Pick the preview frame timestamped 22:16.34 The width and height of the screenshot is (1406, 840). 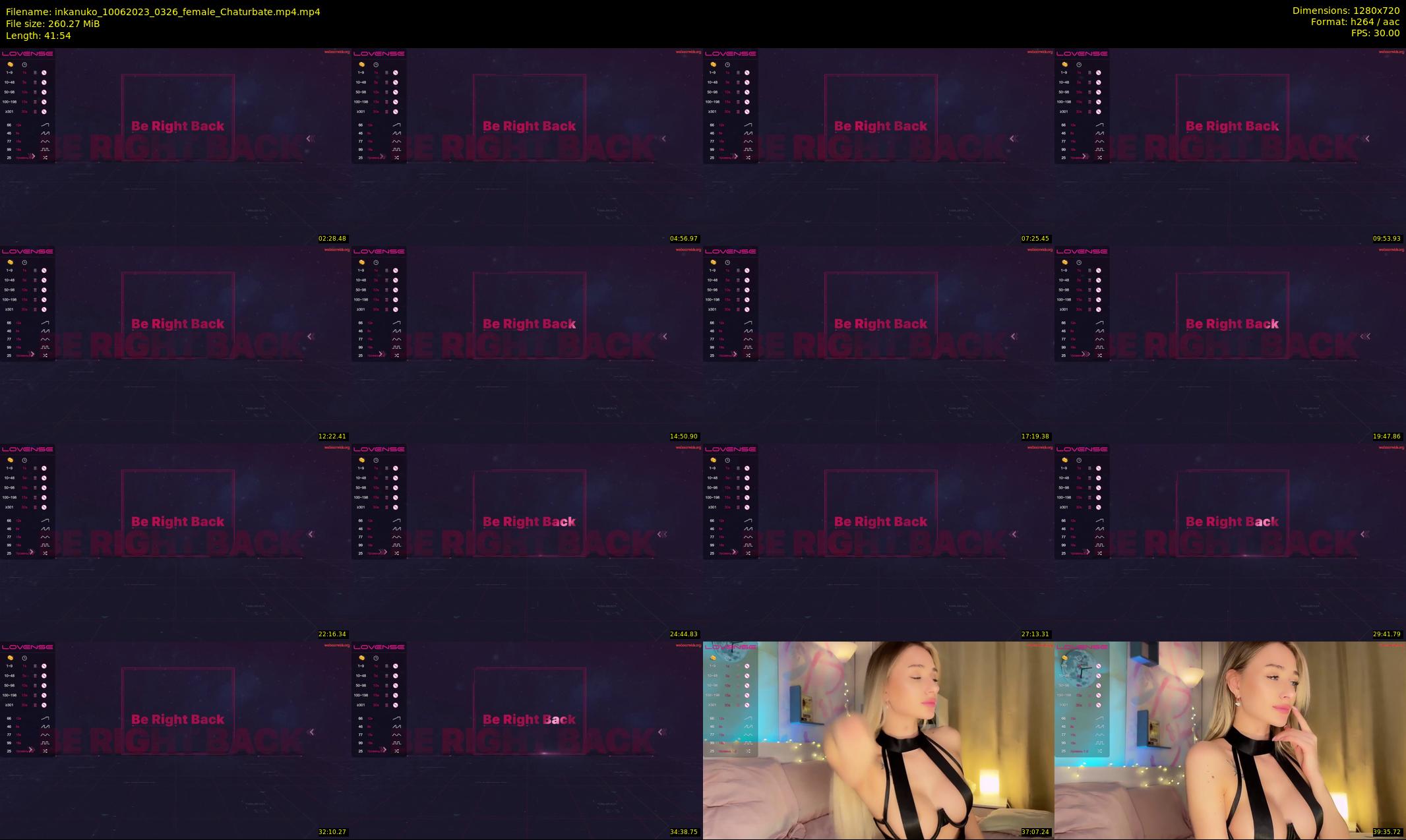coord(175,542)
